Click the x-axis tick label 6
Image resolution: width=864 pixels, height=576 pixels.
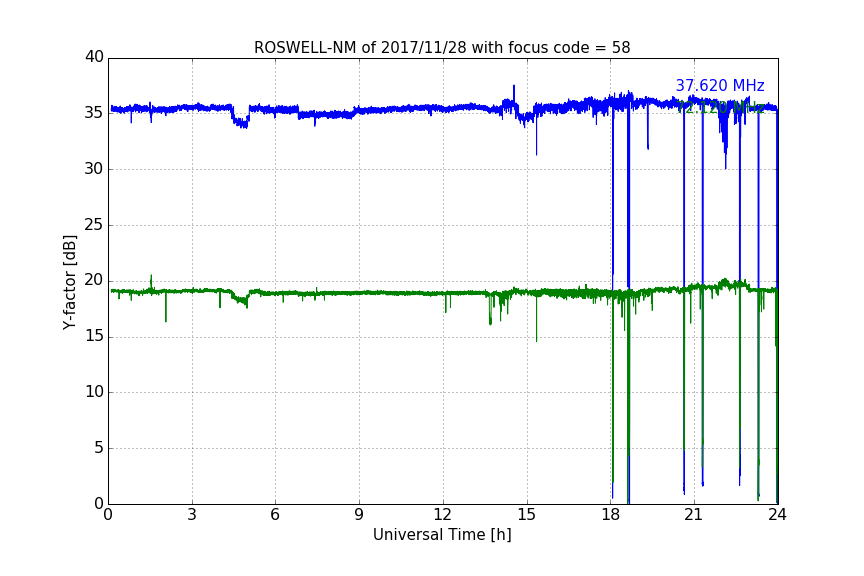(276, 515)
